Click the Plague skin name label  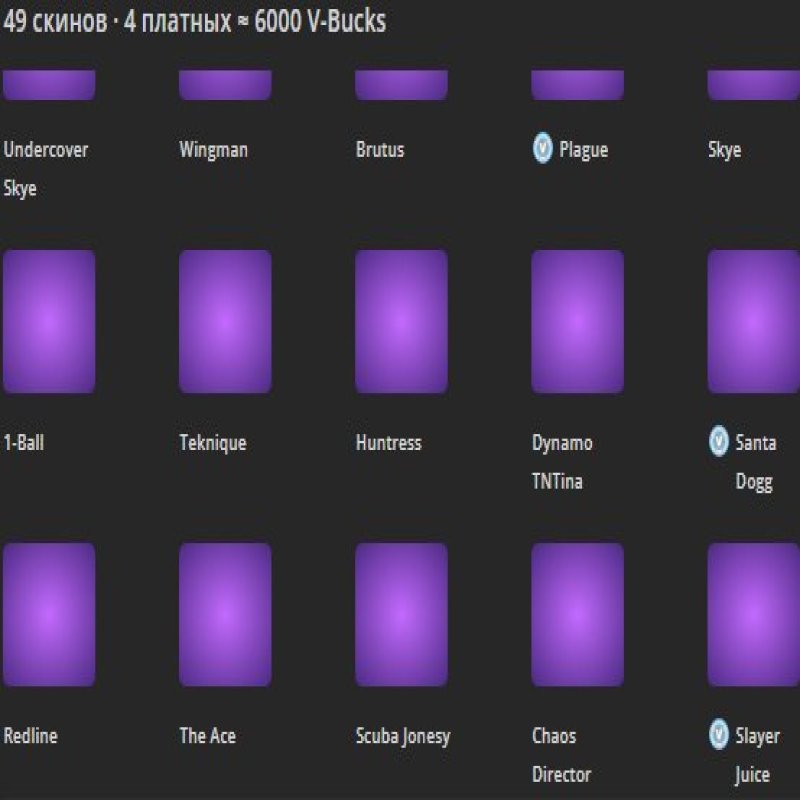pos(582,150)
